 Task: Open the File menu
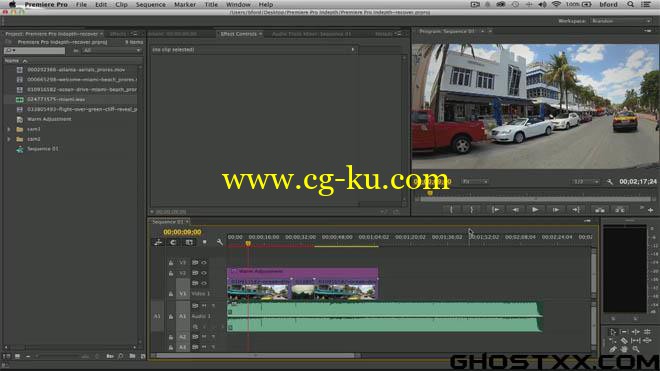click(81, 4)
